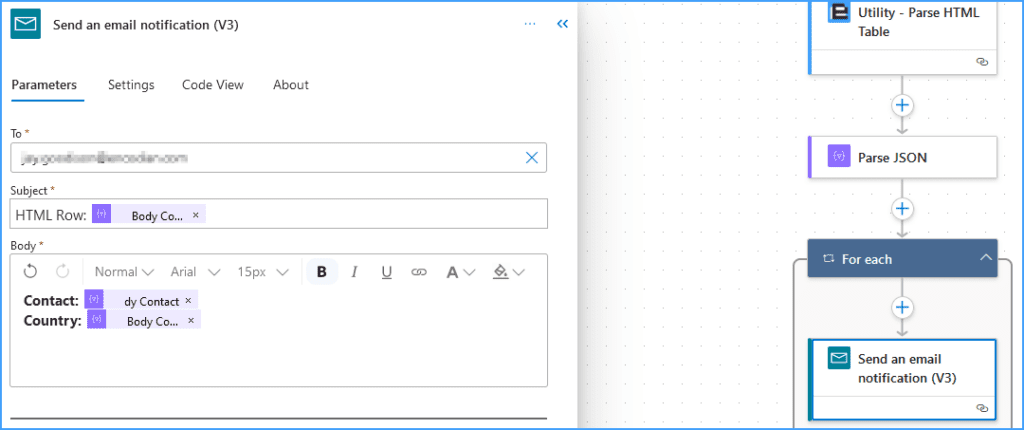1024x430 pixels.
Task: Toggle underline formatting
Action: point(387,272)
